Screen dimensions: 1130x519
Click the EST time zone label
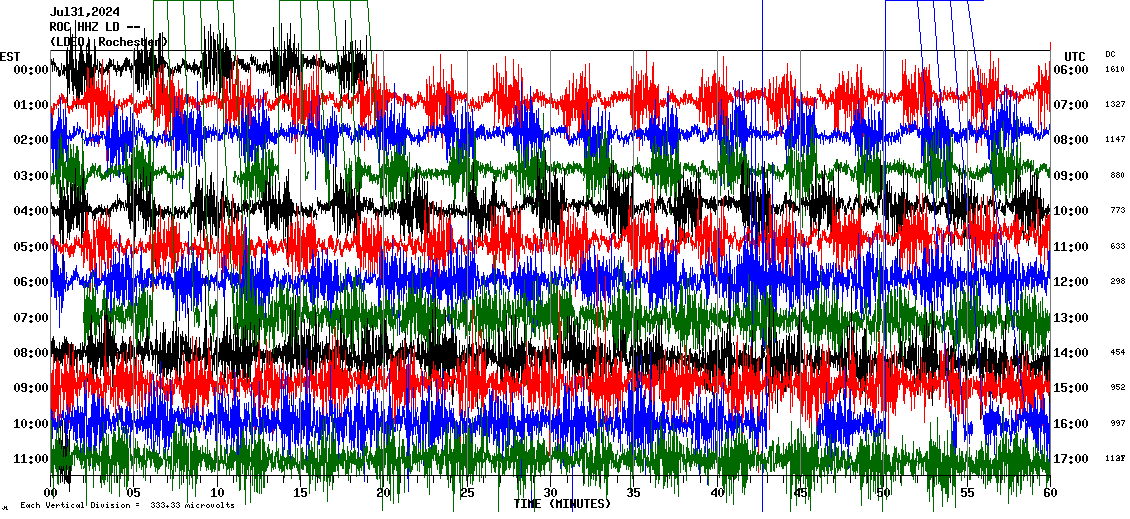(10, 56)
